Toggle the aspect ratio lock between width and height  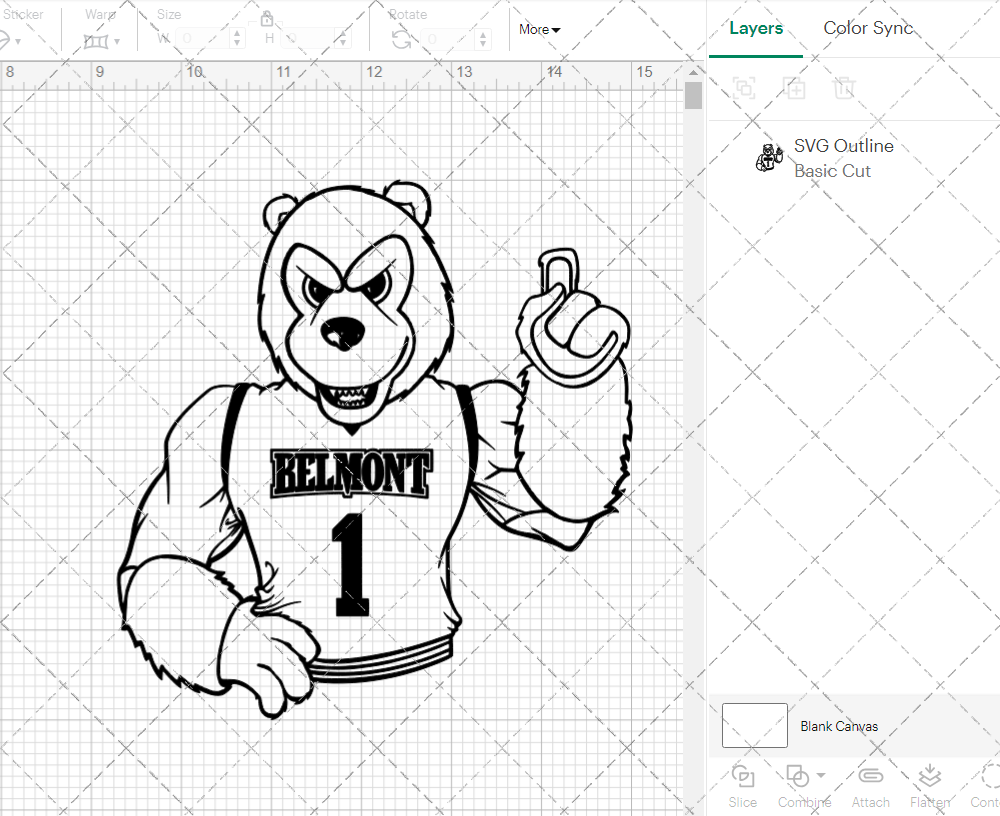coord(267,19)
